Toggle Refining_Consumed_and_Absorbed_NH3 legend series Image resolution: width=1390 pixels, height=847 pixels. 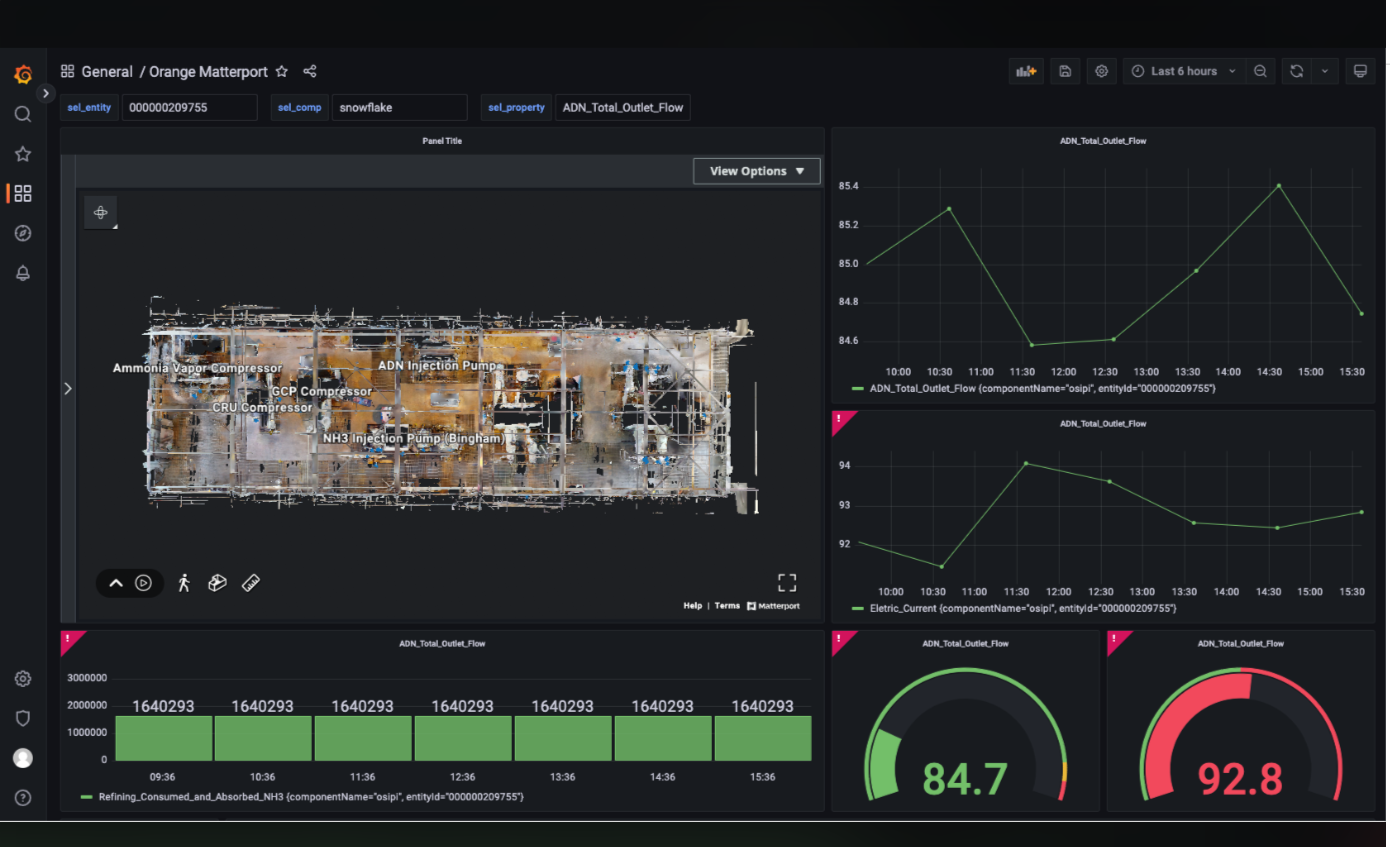click(x=310, y=797)
